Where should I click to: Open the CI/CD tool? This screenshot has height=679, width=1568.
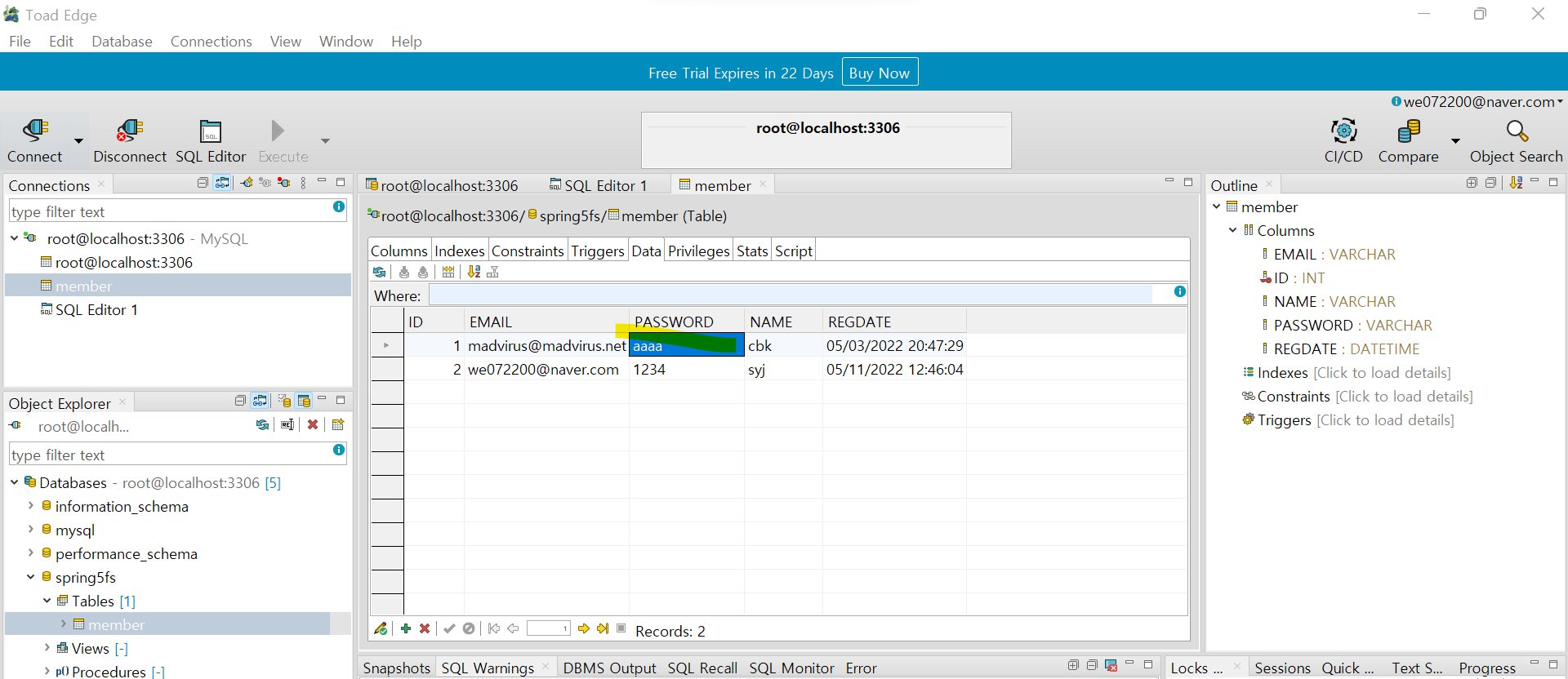click(1343, 140)
